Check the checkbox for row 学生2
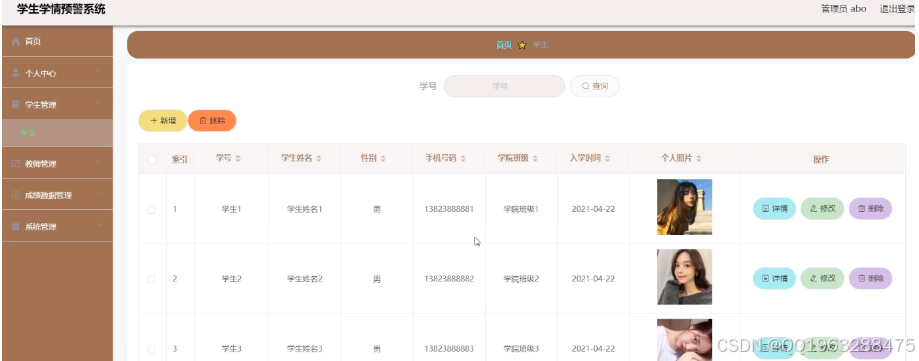Screen dimensions: 919x361 (151, 280)
